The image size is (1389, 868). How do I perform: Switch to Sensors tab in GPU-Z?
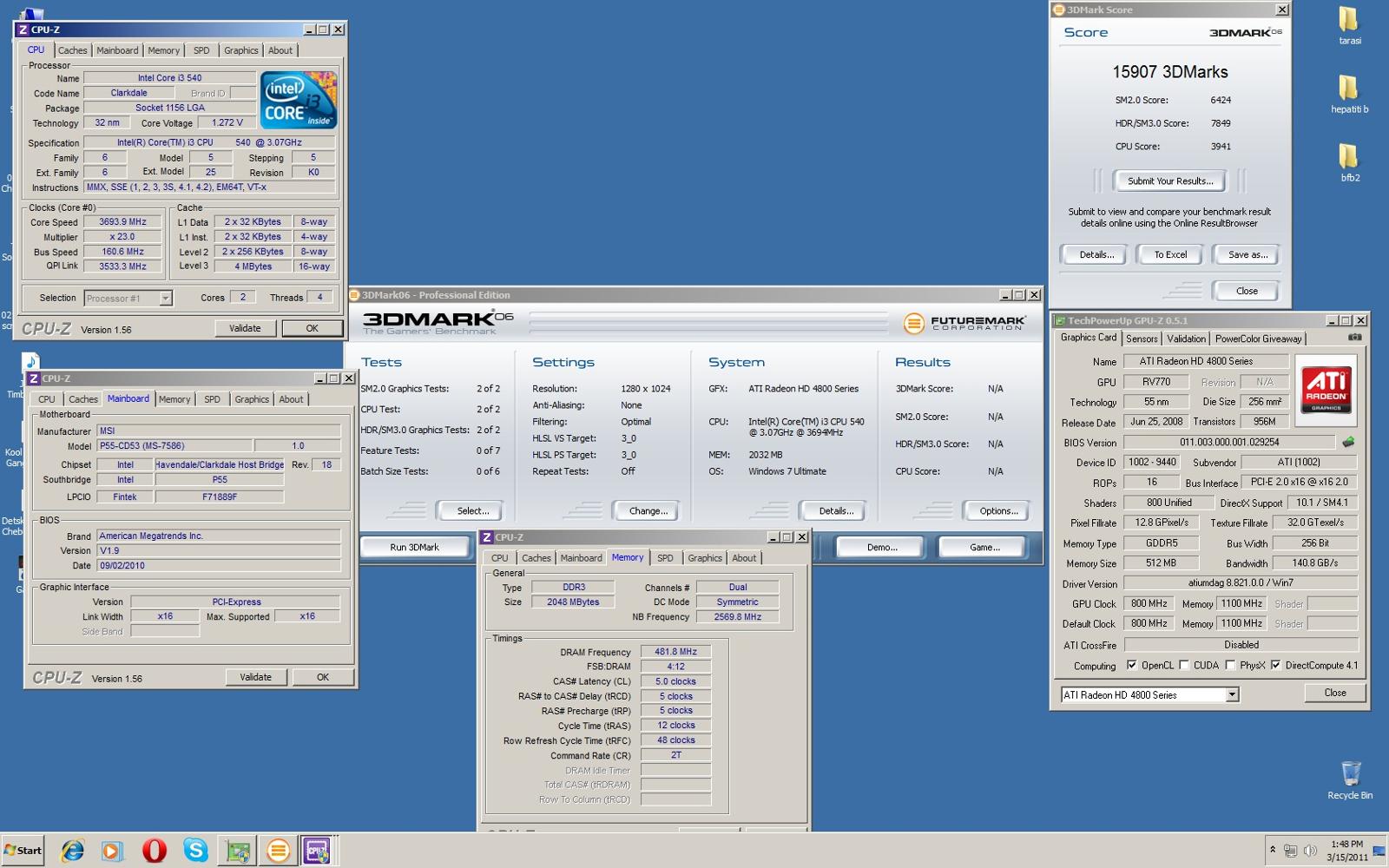pos(1142,339)
